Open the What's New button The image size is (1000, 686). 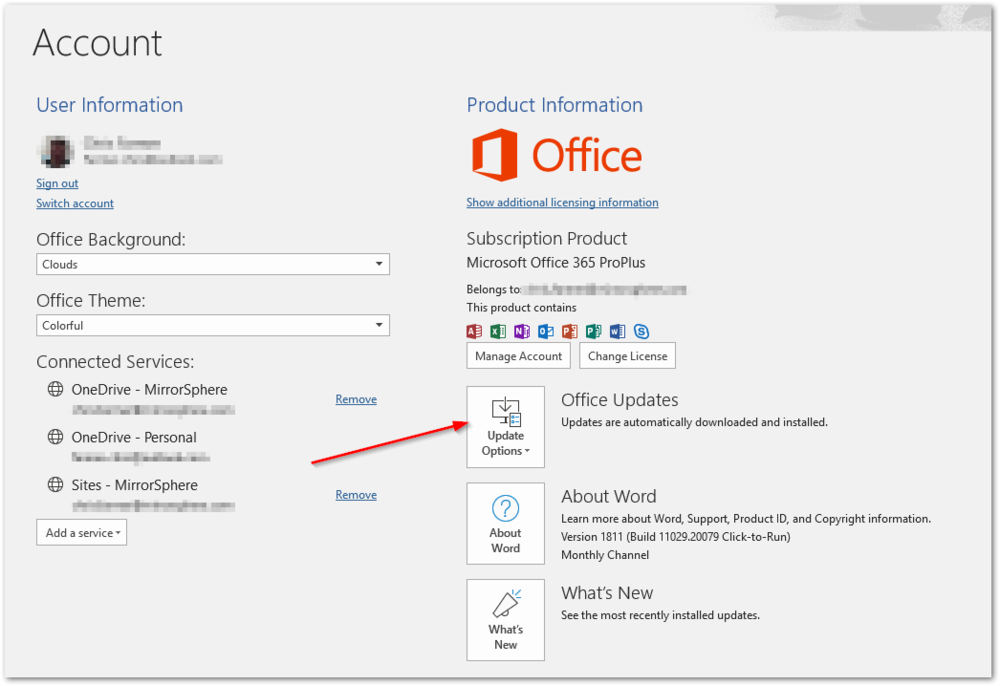[x=506, y=620]
